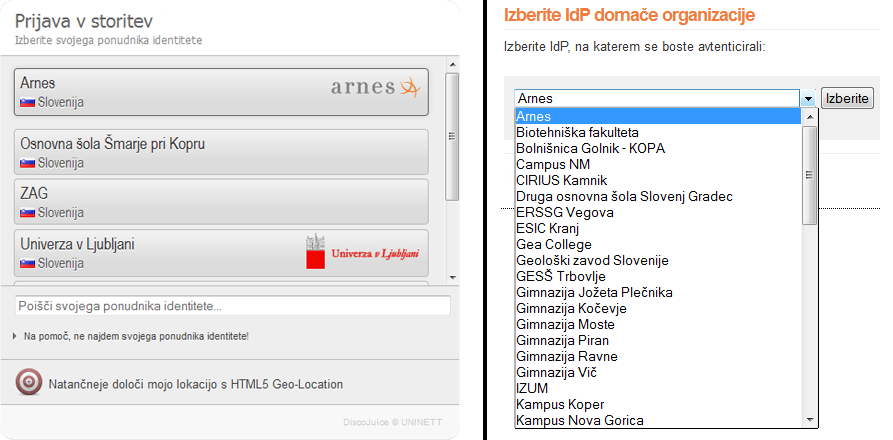The width and height of the screenshot is (893, 440).
Task: Click the Arnes logo icon
Action: coord(376,87)
